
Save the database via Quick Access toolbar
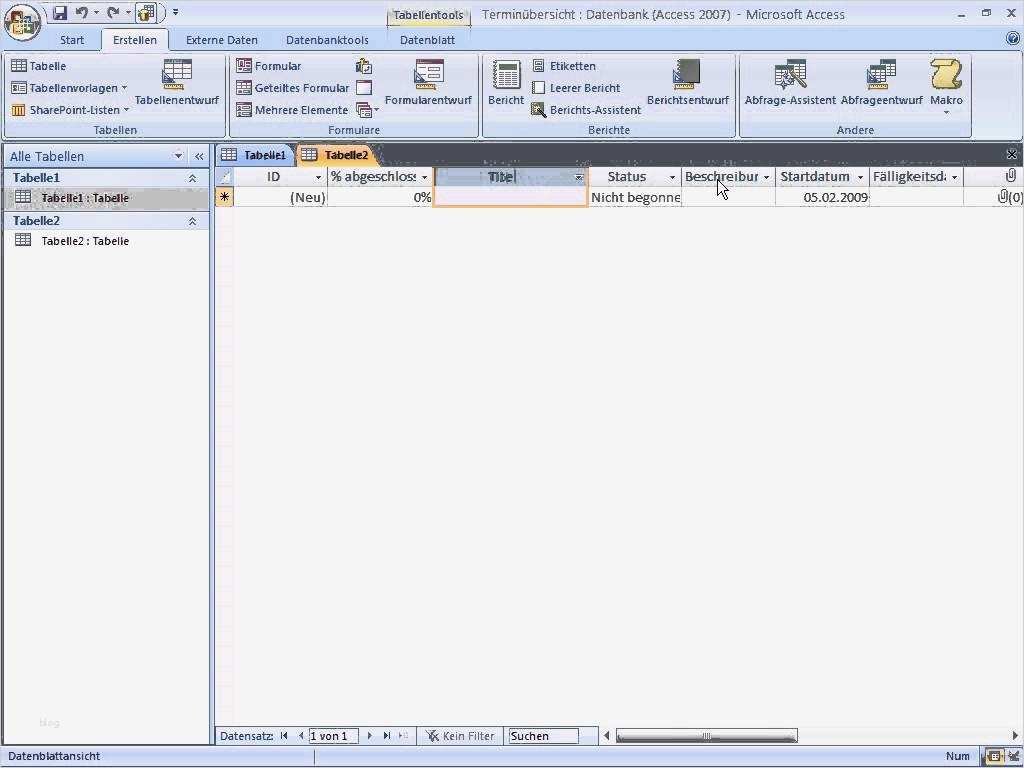point(58,10)
